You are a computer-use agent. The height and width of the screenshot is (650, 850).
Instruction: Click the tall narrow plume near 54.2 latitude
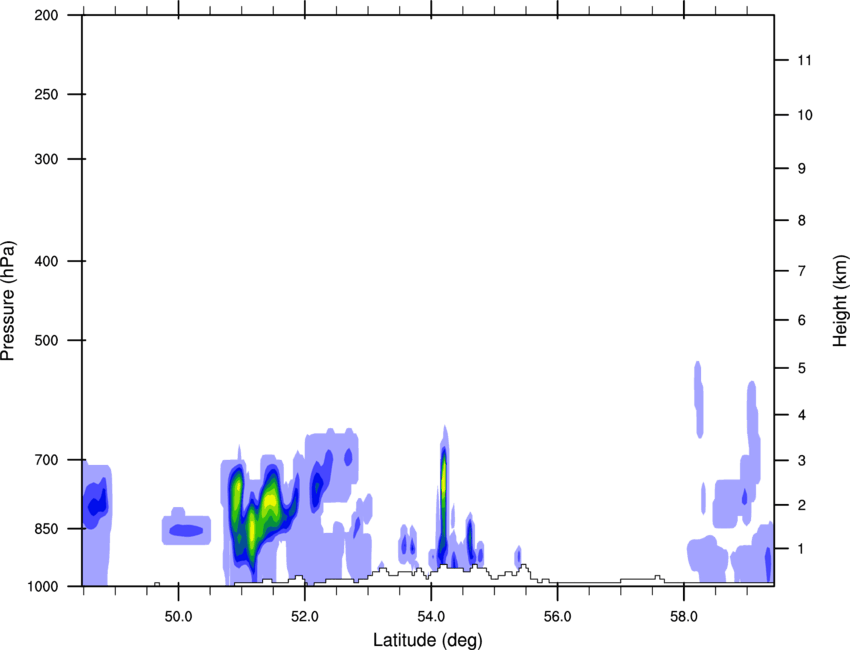(443, 496)
